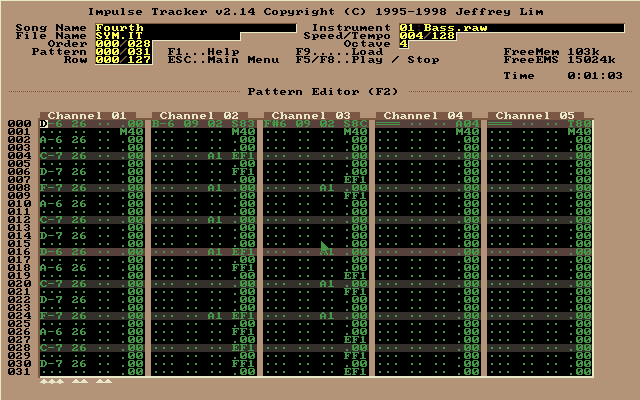640x400 pixels.
Task: Select the Channel 01 header
Action: point(87,116)
